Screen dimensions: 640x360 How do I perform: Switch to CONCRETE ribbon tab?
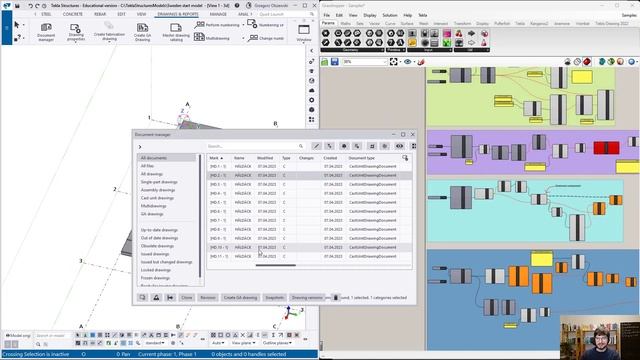click(73, 14)
